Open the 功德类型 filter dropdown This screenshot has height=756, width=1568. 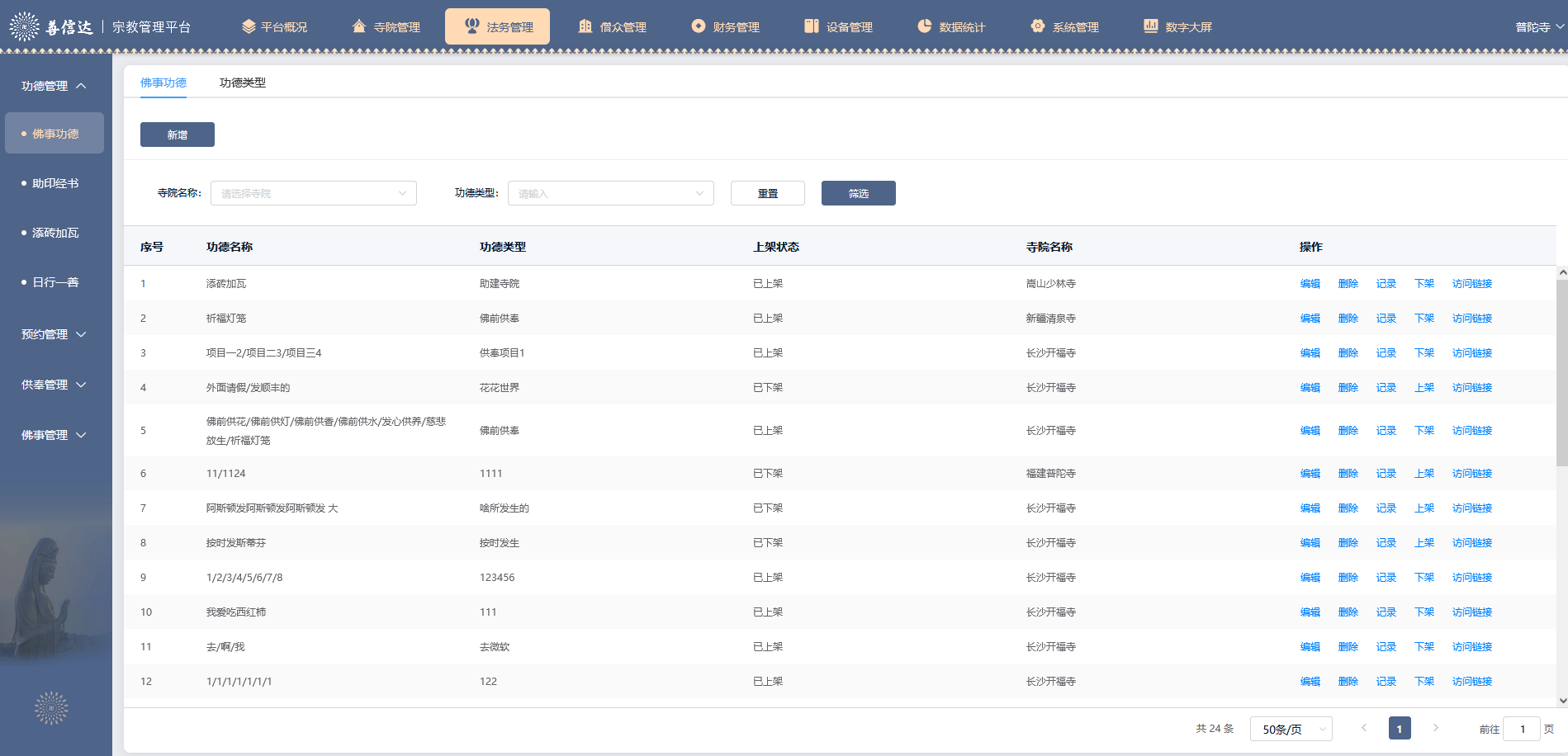tap(611, 193)
